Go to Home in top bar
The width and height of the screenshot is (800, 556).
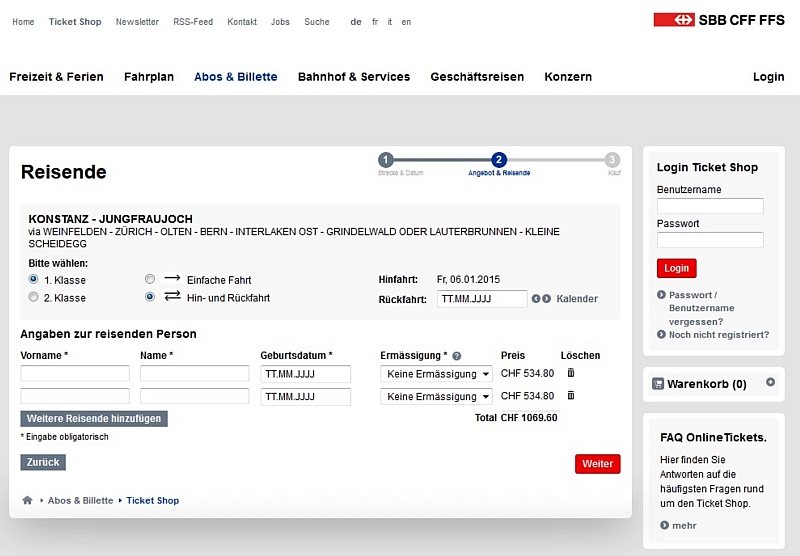pyautogui.click(x=23, y=22)
